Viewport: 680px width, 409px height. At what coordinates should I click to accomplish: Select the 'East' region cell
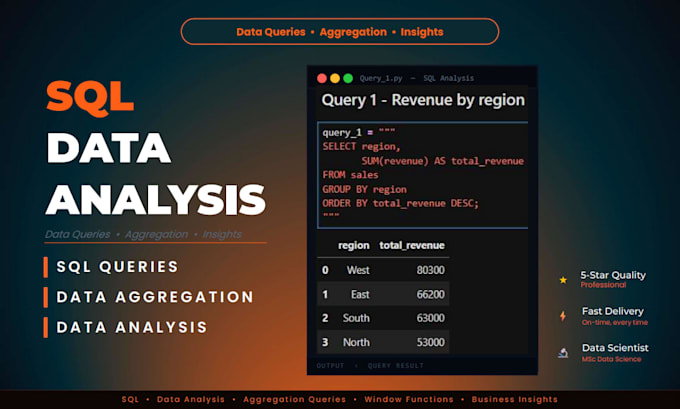[x=360, y=294]
